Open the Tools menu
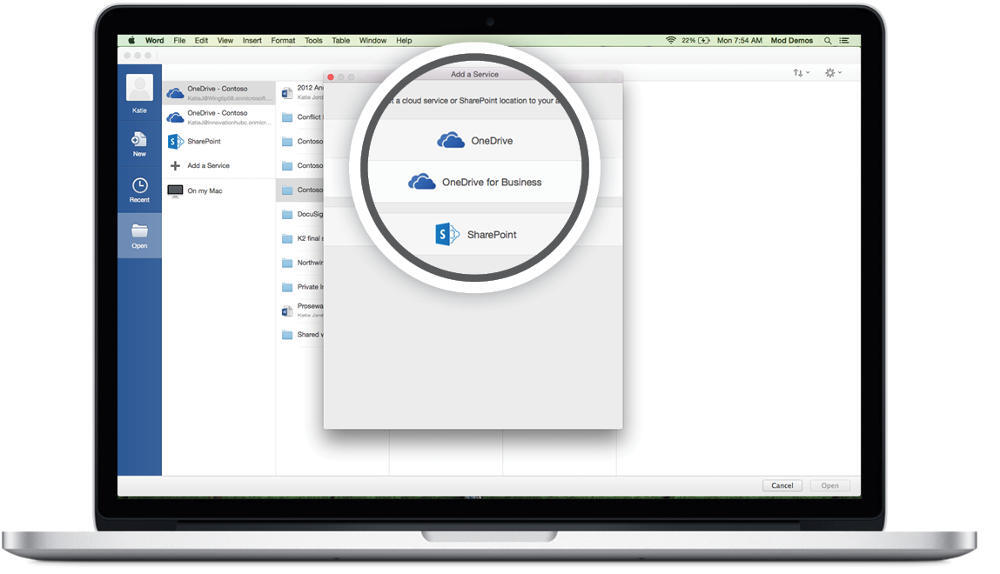 (x=313, y=40)
